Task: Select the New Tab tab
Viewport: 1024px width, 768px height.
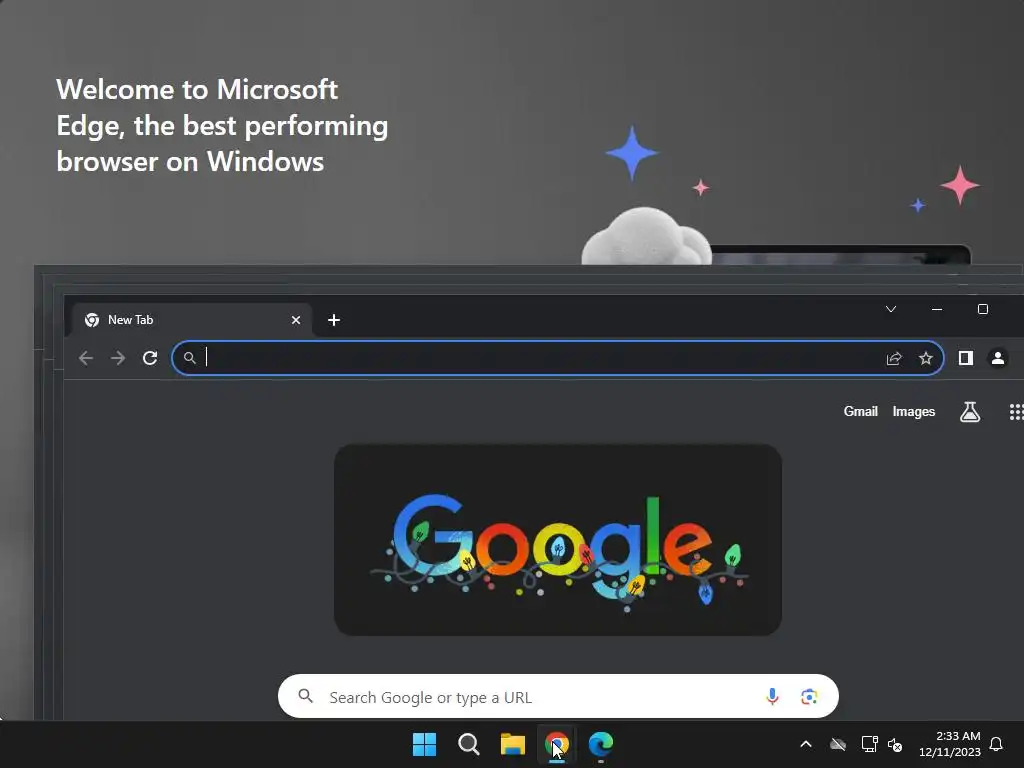Action: (189, 320)
